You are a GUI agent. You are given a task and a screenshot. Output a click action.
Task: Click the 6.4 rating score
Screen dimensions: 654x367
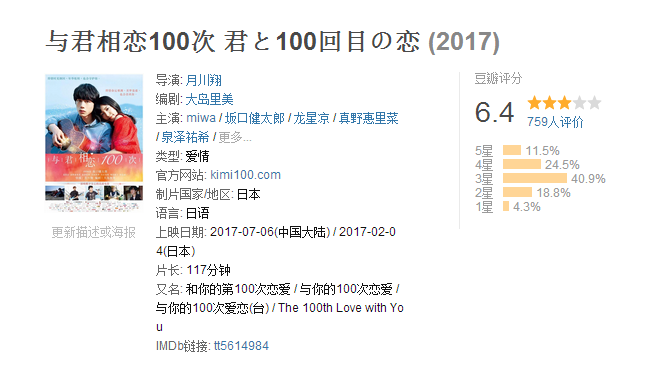pos(494,112)
